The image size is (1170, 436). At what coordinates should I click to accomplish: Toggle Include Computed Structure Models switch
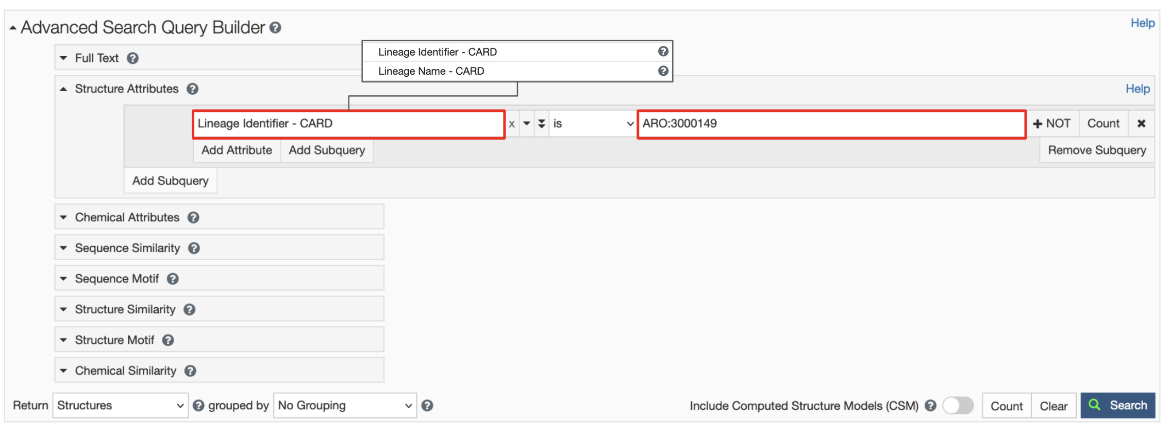tap(957, 405)
